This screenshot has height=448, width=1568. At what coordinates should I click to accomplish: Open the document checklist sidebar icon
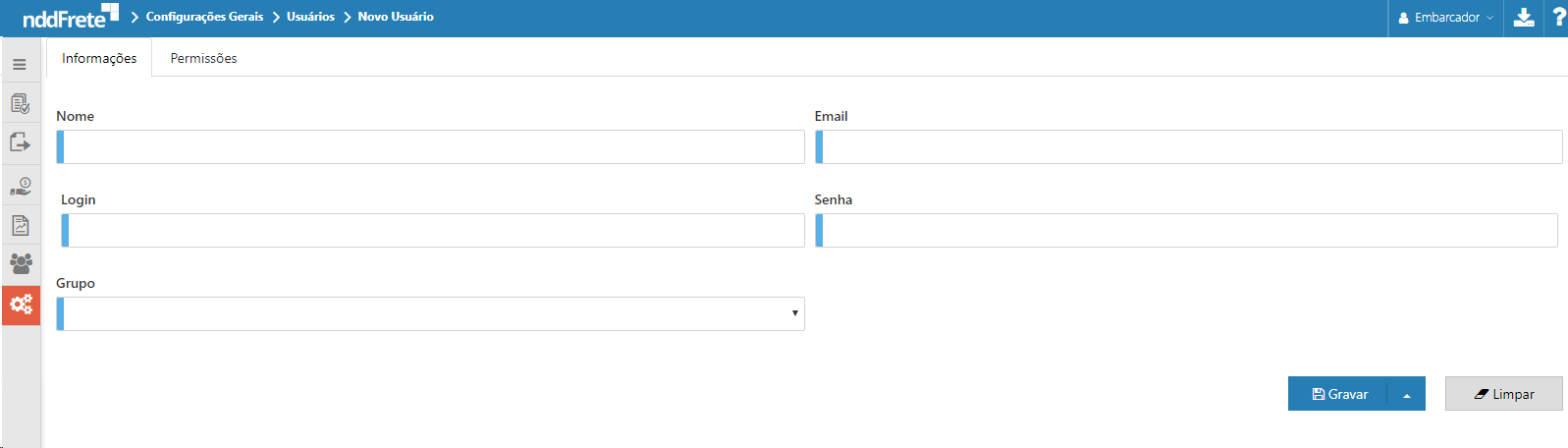tap(20, 103)
